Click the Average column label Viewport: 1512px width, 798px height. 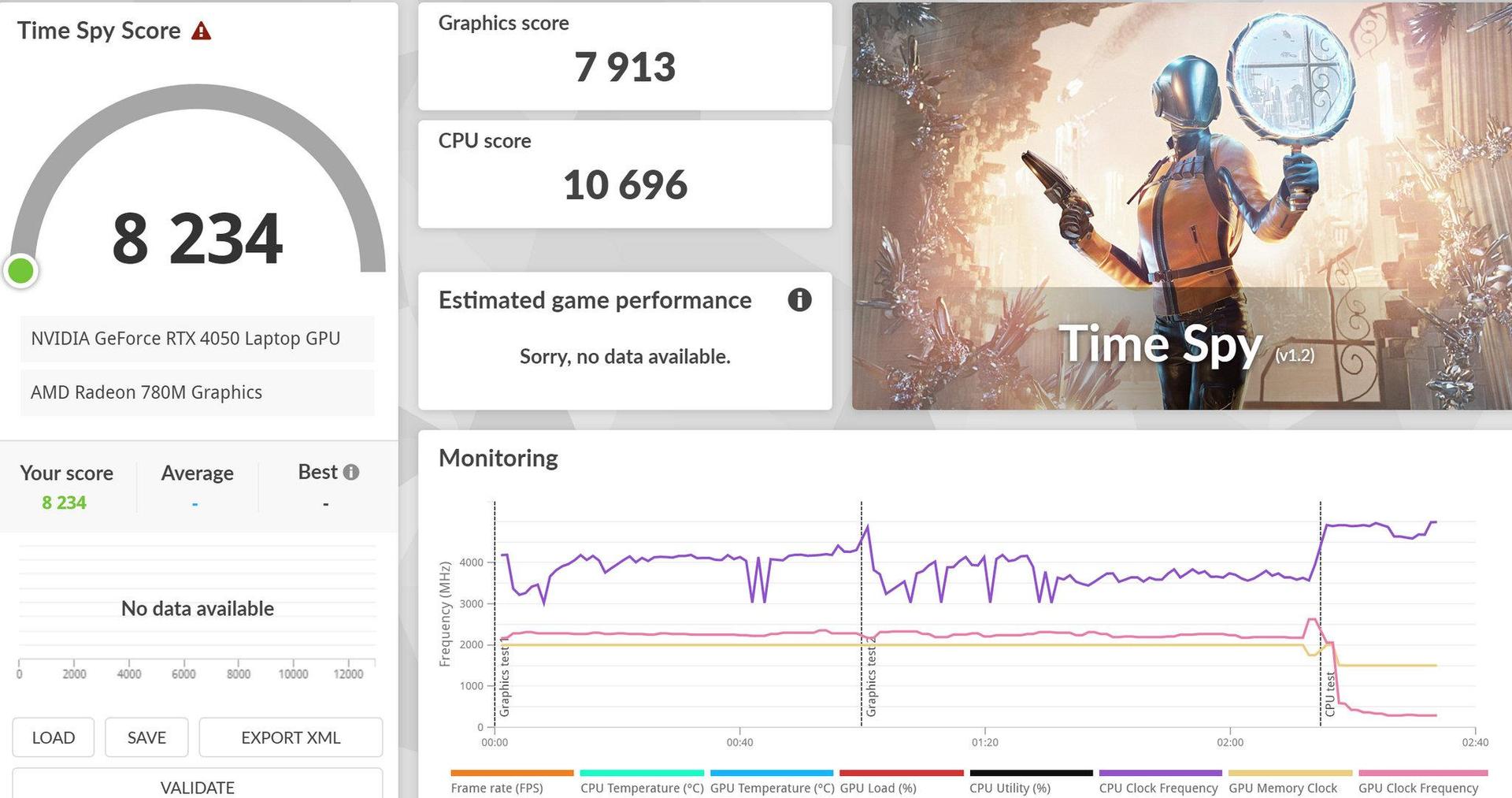point(197,473)
